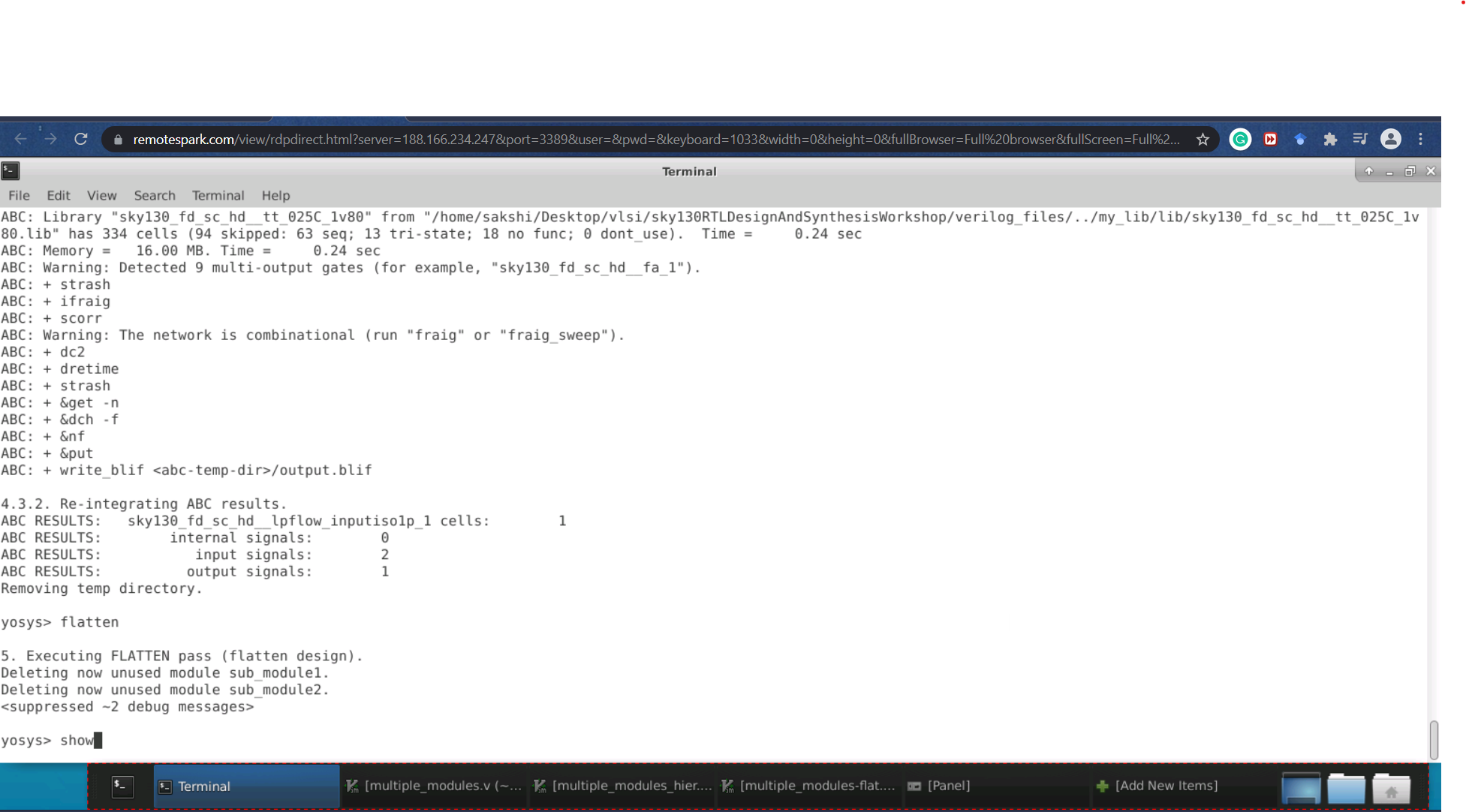Screen dimensions: 1466x812
Task: Open the Terminal menu in the menubar
Action: point(218,195)
